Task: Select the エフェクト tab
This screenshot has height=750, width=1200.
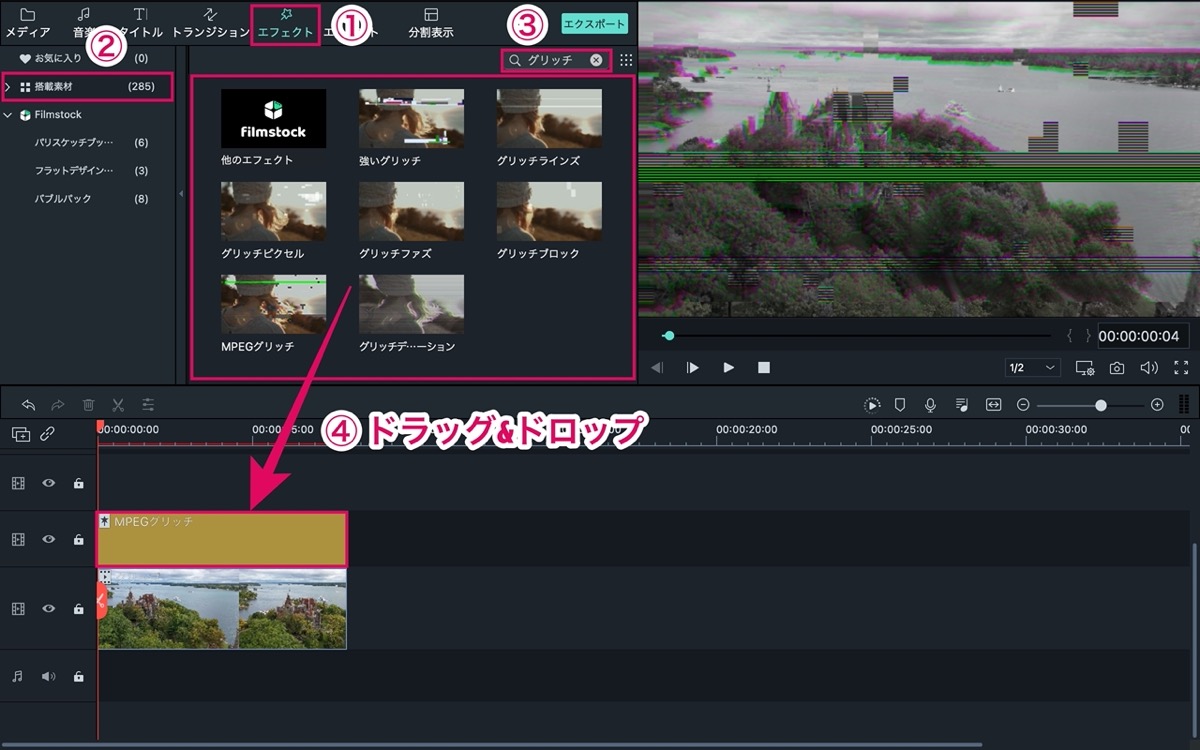Action: (285, 23)
